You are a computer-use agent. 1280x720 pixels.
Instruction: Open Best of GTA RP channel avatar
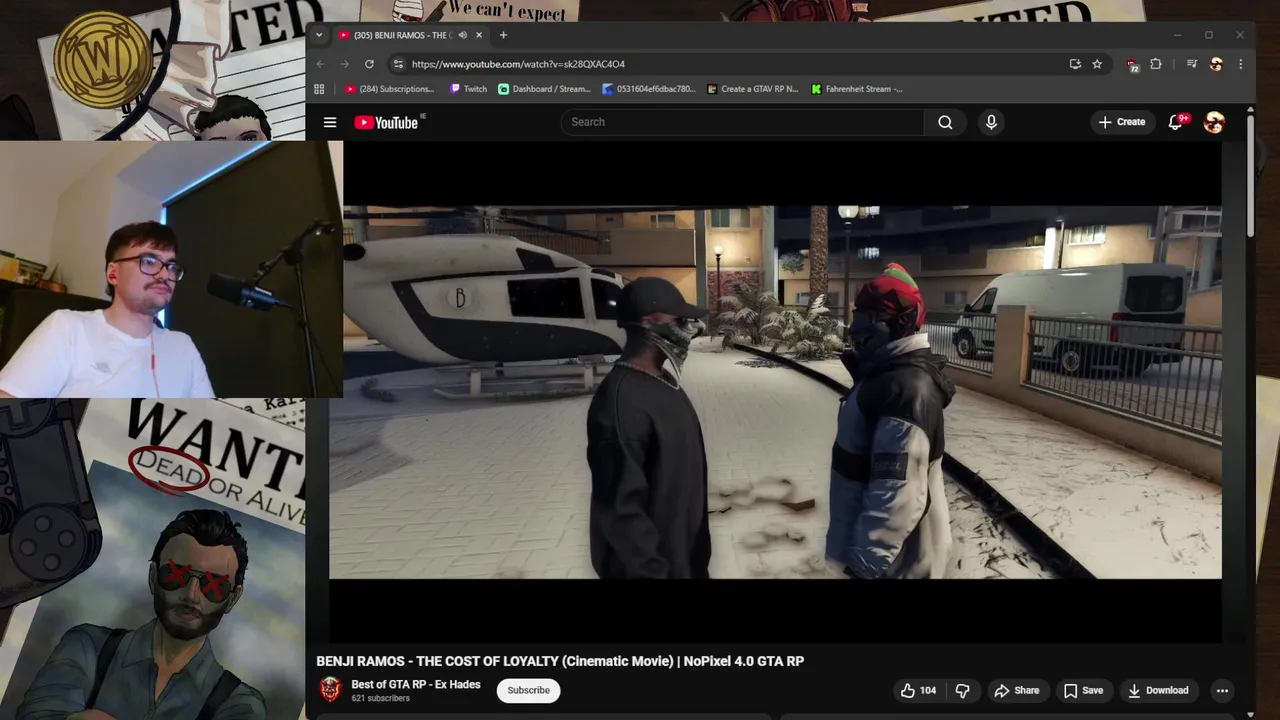coord(330,689)
